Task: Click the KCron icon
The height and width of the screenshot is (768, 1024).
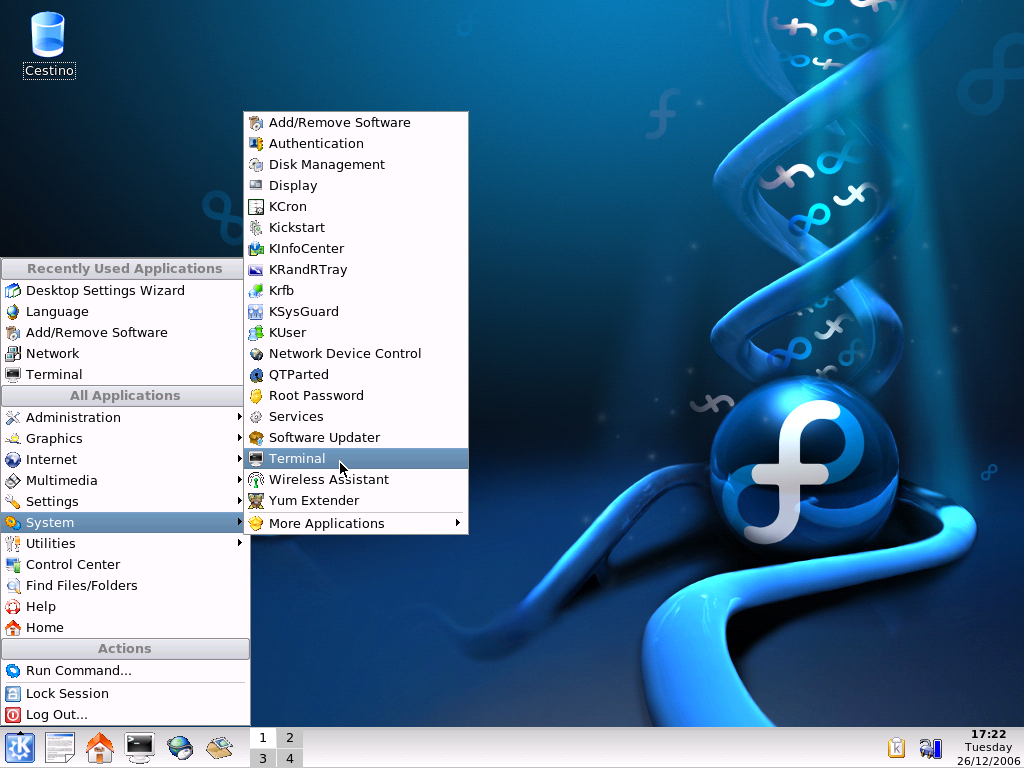Action: [256, 207]
